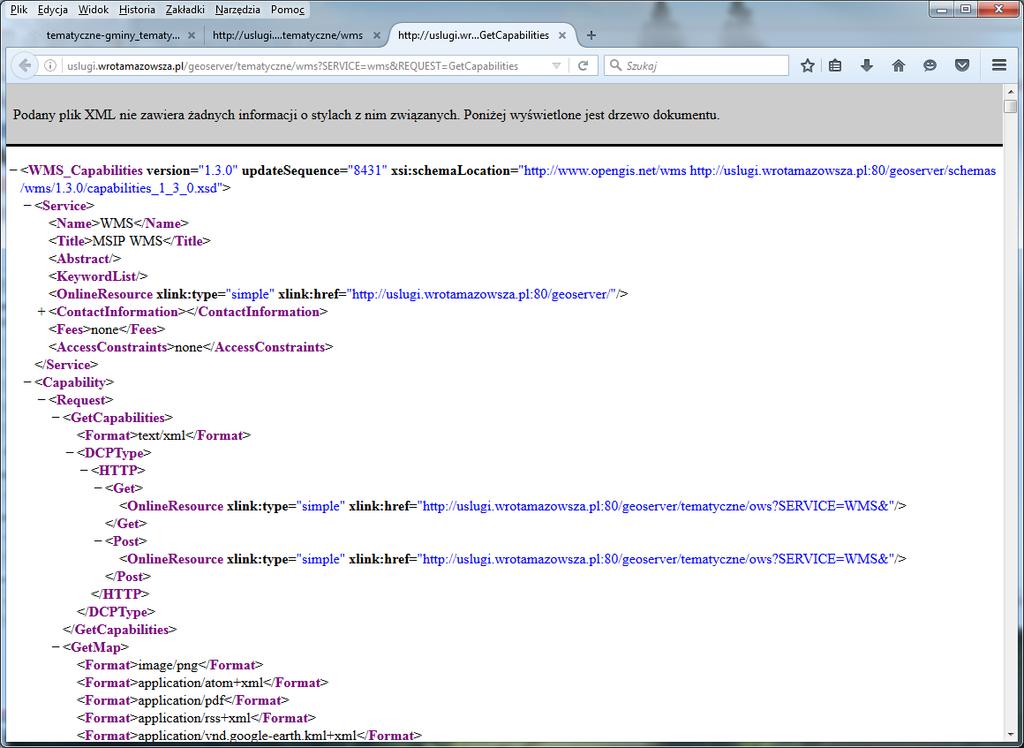This screenshot has width=1024, height=748.
Task: Close the uslugi tematyczne/wms tab
Action: tap(377, 35)
